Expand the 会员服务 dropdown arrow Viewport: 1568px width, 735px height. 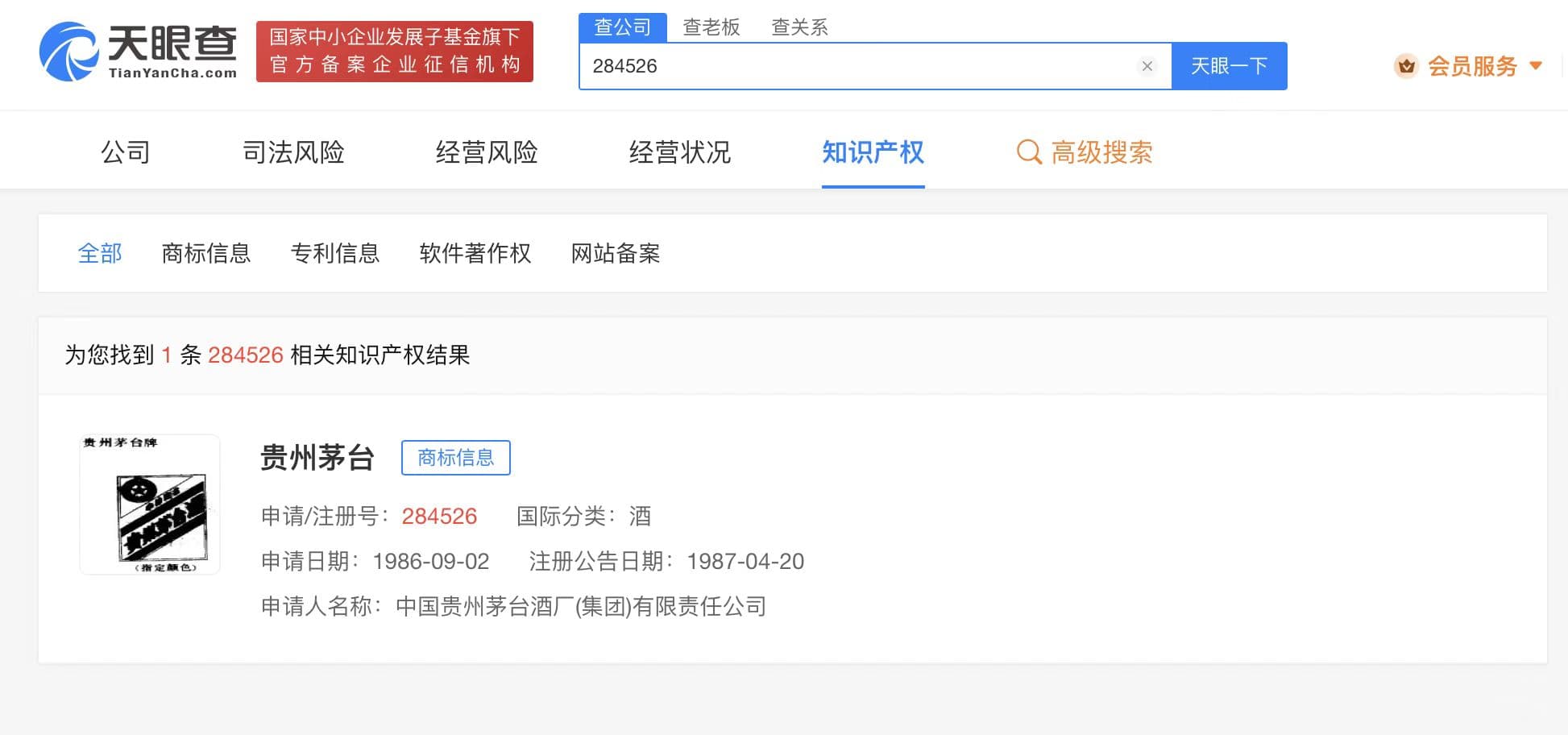pos(1536,66)
